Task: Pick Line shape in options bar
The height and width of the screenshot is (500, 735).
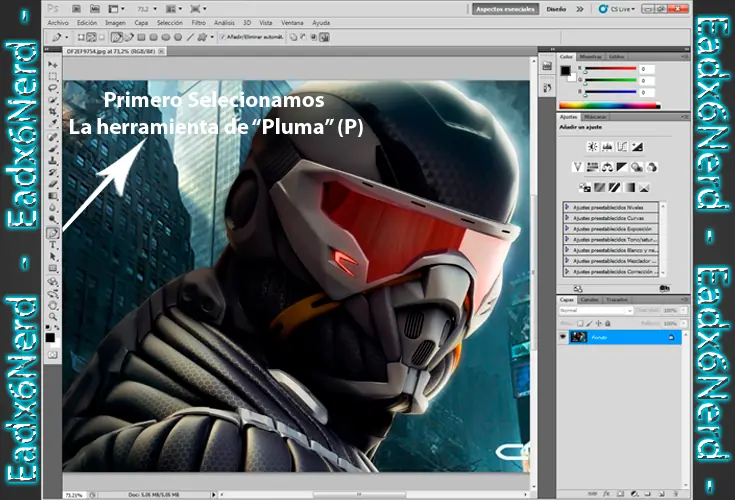Action: pos(190,37)
